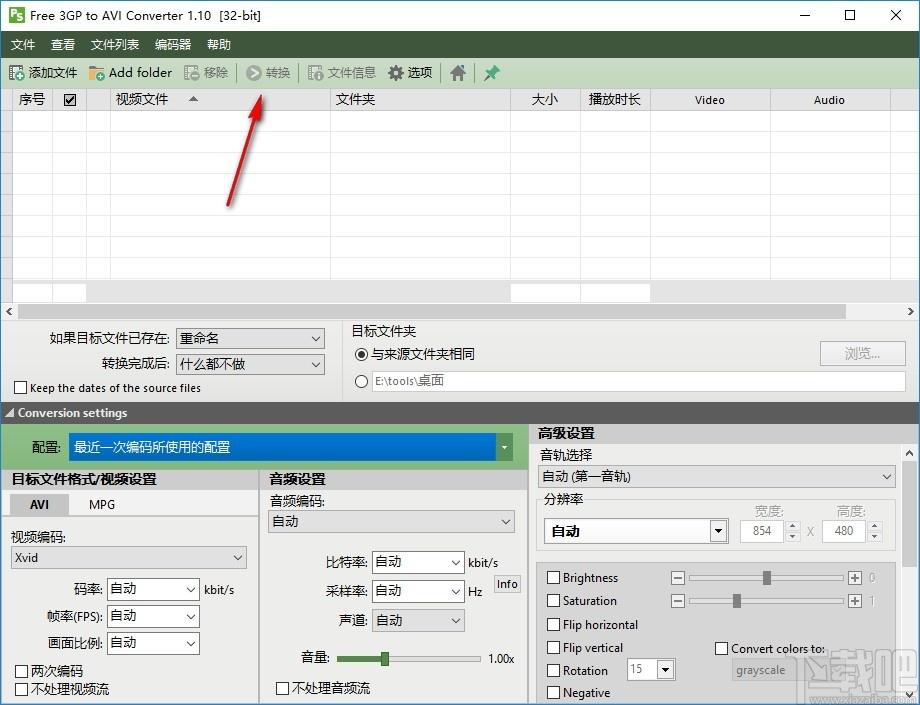Open the 码率 video bitrate dropdown
920x705 pixels.
pos(153,589)
